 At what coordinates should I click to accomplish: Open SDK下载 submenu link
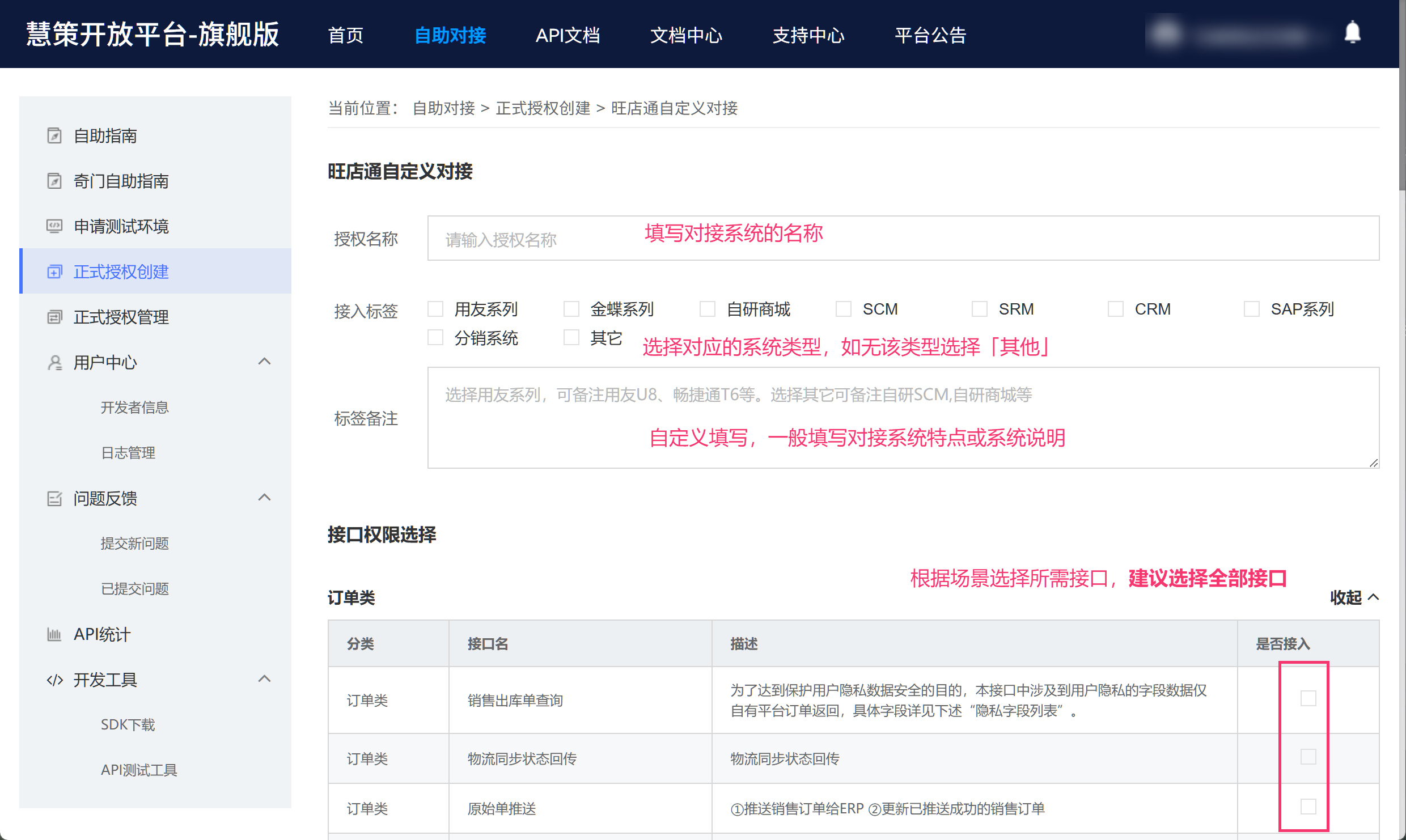coord(128,725)
